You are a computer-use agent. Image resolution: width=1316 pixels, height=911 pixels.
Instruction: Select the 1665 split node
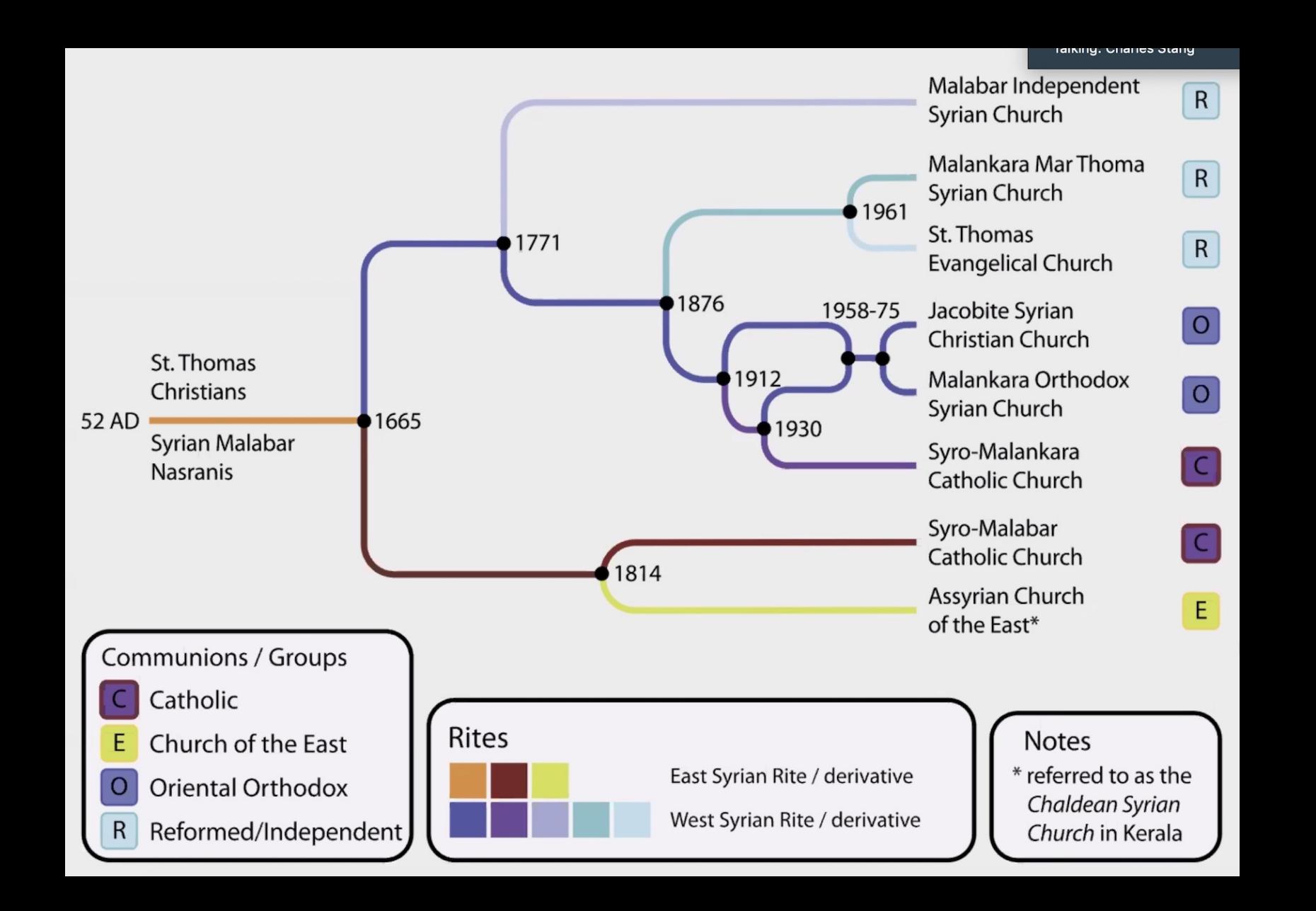[364, 421]
